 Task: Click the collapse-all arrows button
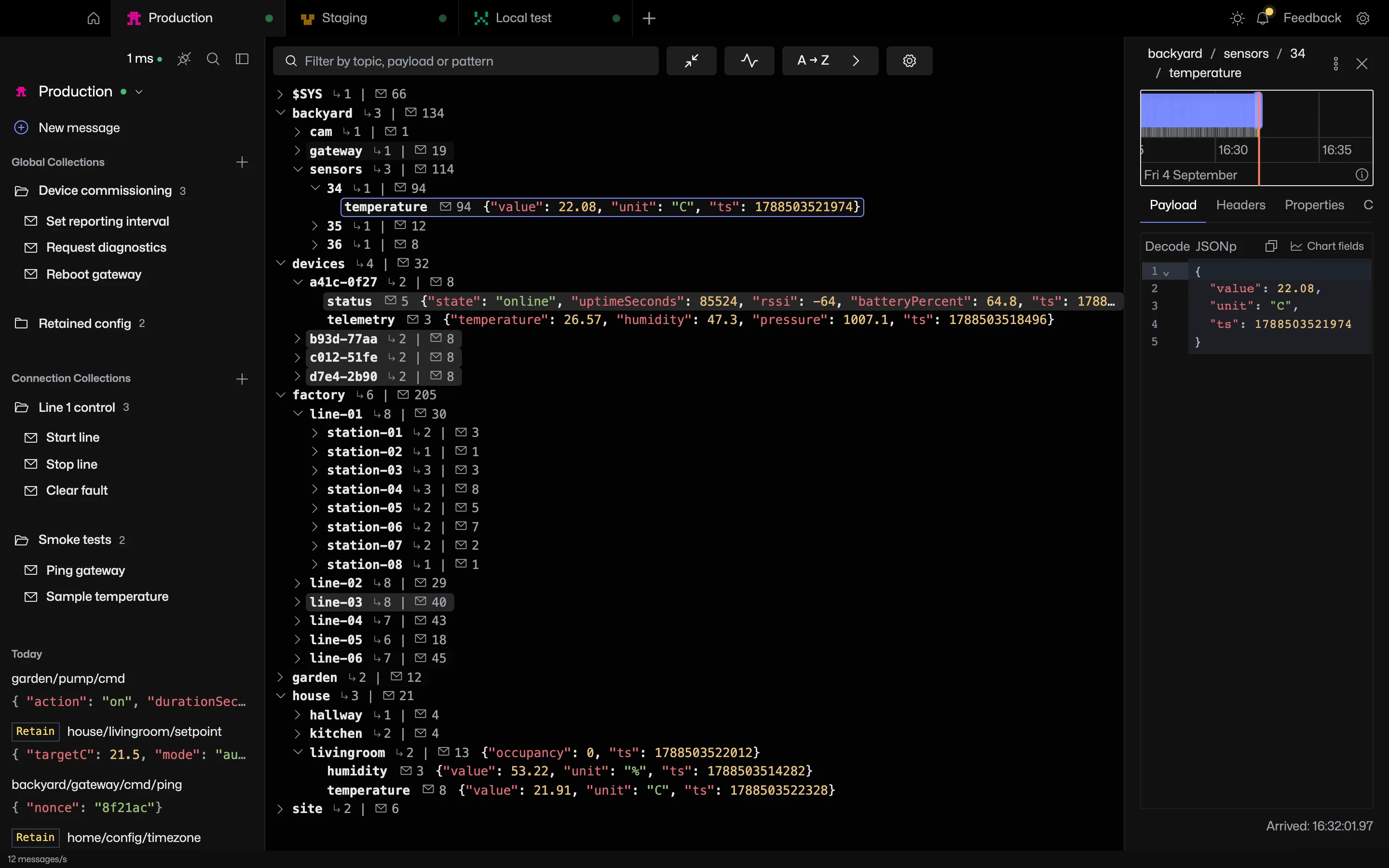(x=691, y=61)
